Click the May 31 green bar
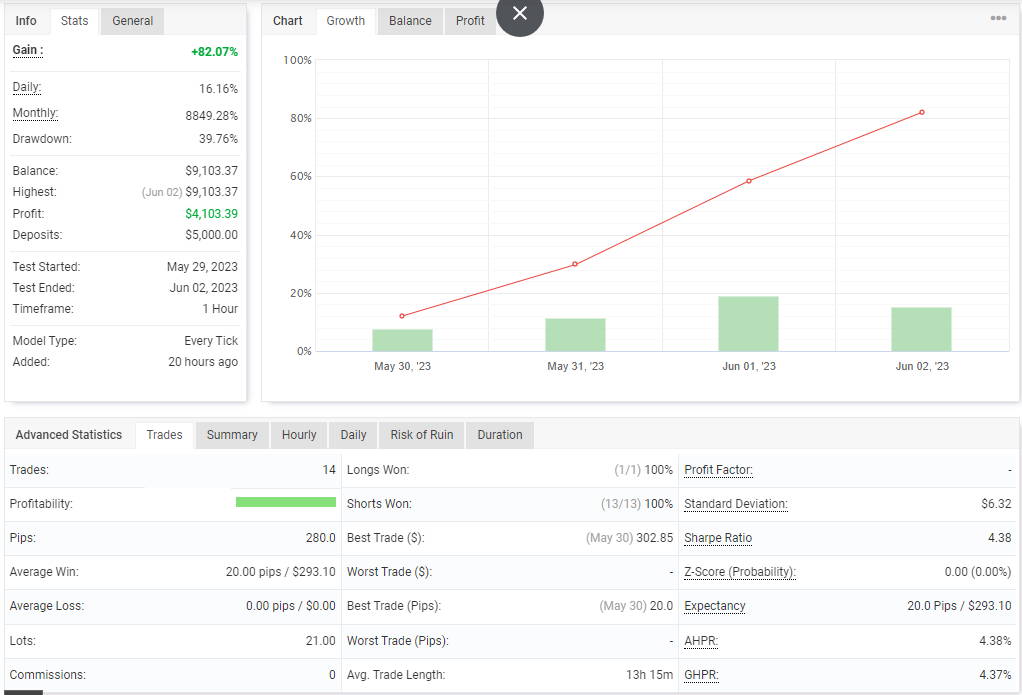The width and height of the screenshot is (1022, 695). [576, 335]
